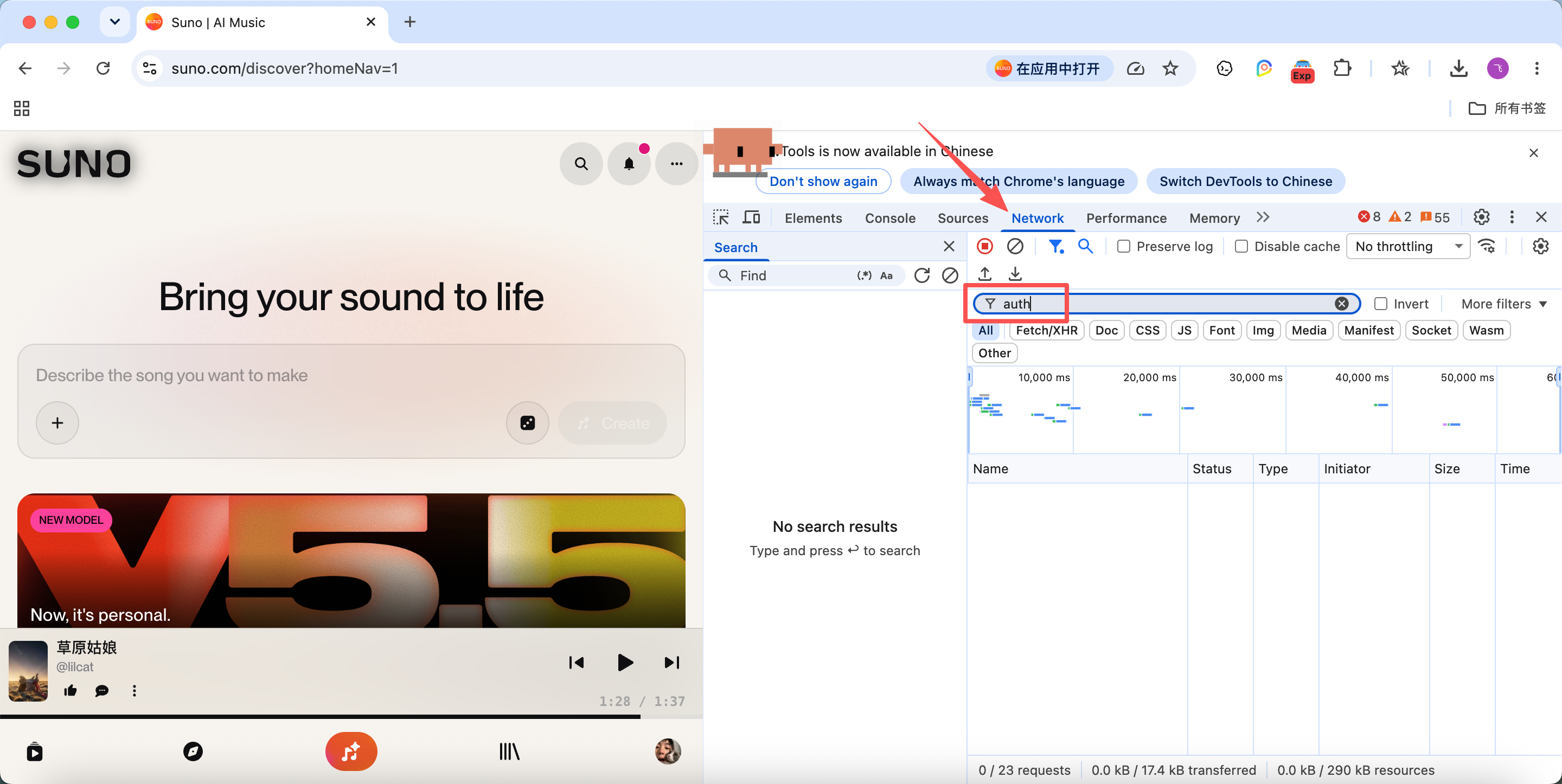Screen dimensions: 1562x784
Task: Select the Socket filter chip
Action: click(1431, 330)
